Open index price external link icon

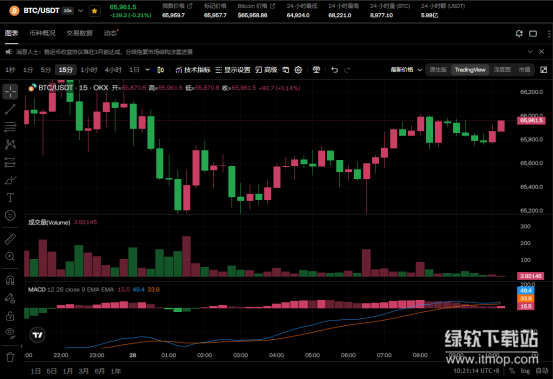click(x=190, y=6)
